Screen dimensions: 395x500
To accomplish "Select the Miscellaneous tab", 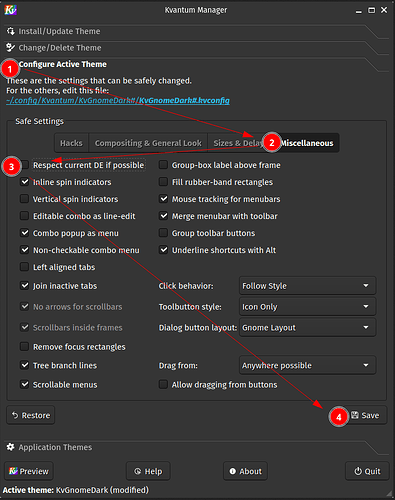I will [307, 143].
